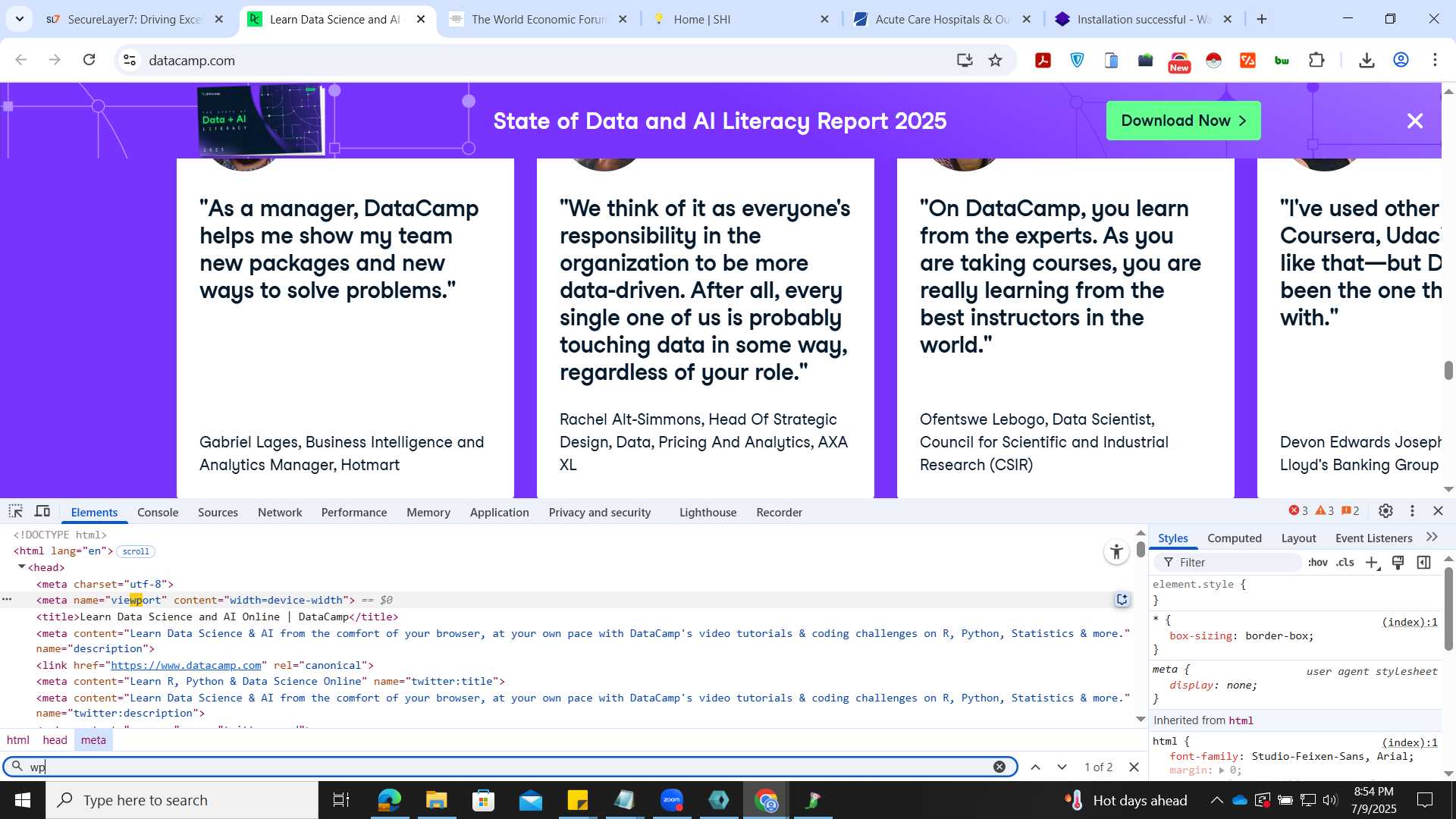Switch to The World Economic Forum tab
This screenshot has height=819, width=1456.
click(538, 20)
